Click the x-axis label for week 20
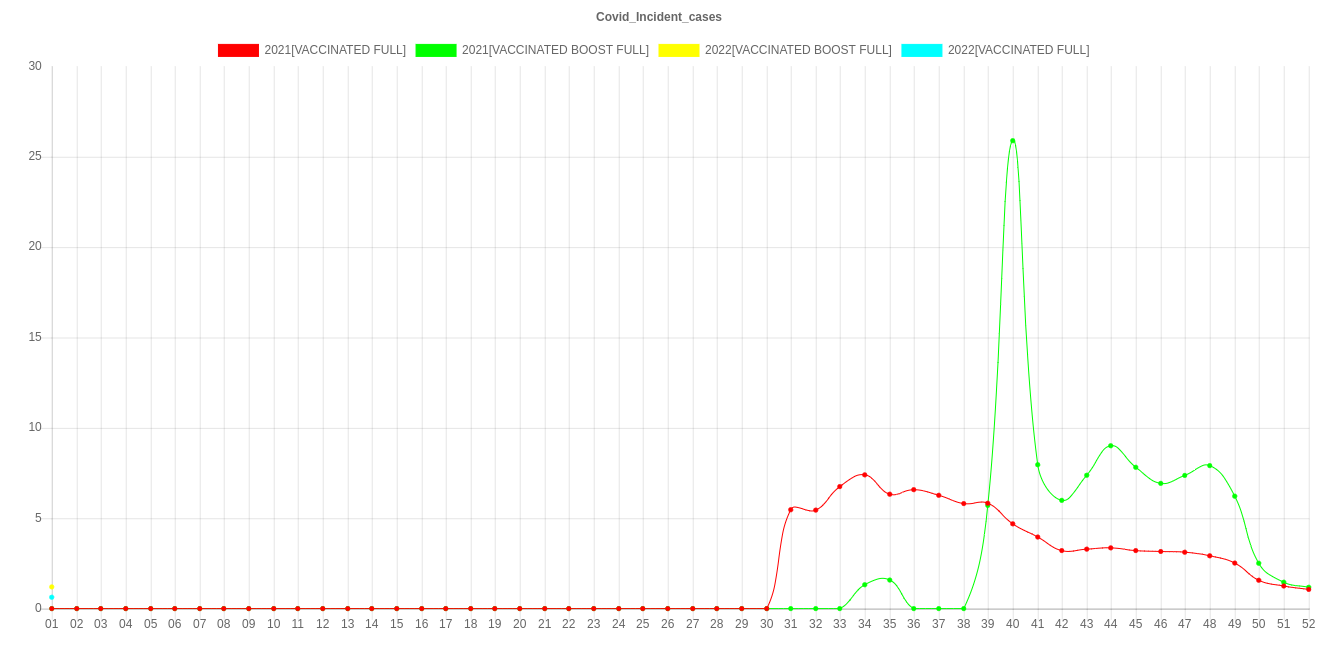 coord(520,624)
